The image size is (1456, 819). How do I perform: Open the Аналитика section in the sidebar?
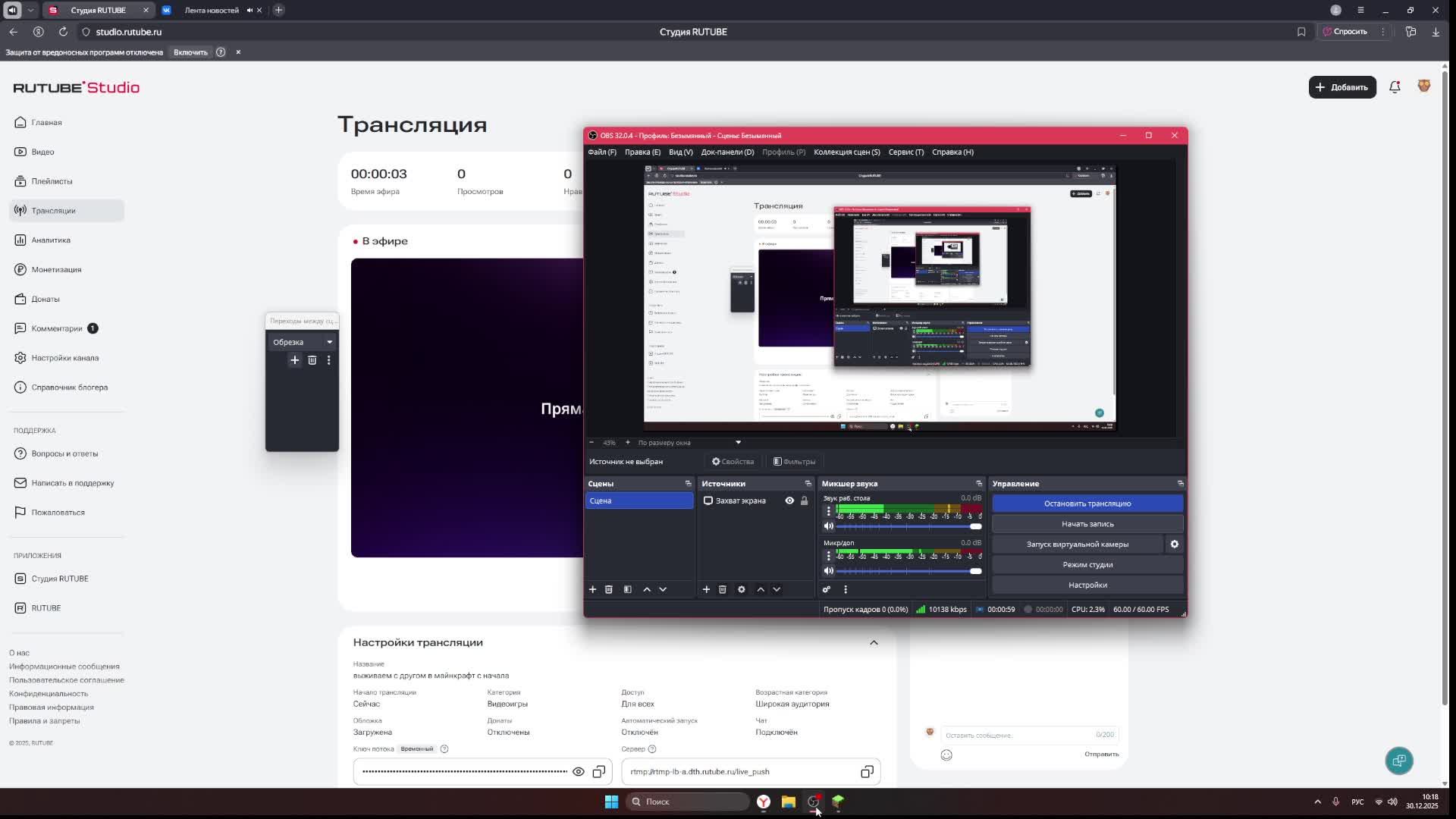[x=51, y=240]
